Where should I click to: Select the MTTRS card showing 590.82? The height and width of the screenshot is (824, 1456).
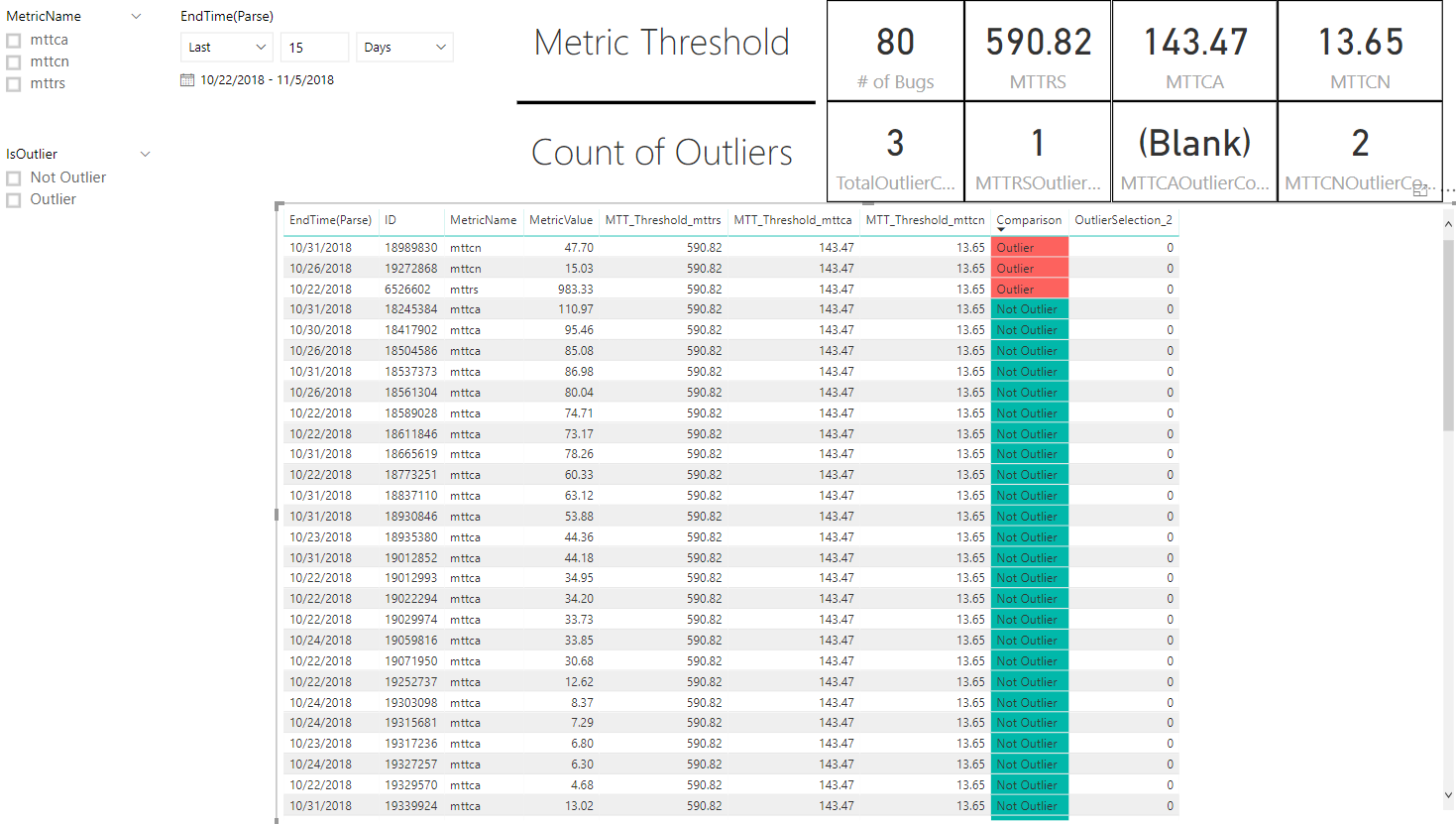(x=1038, y=52)
